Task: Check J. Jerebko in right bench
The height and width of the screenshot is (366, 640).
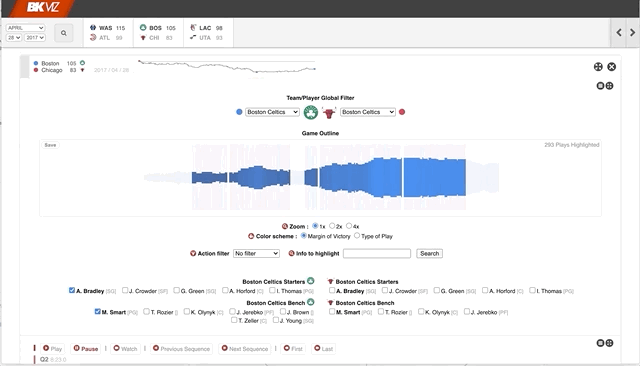Action: [x=467, y=311]
